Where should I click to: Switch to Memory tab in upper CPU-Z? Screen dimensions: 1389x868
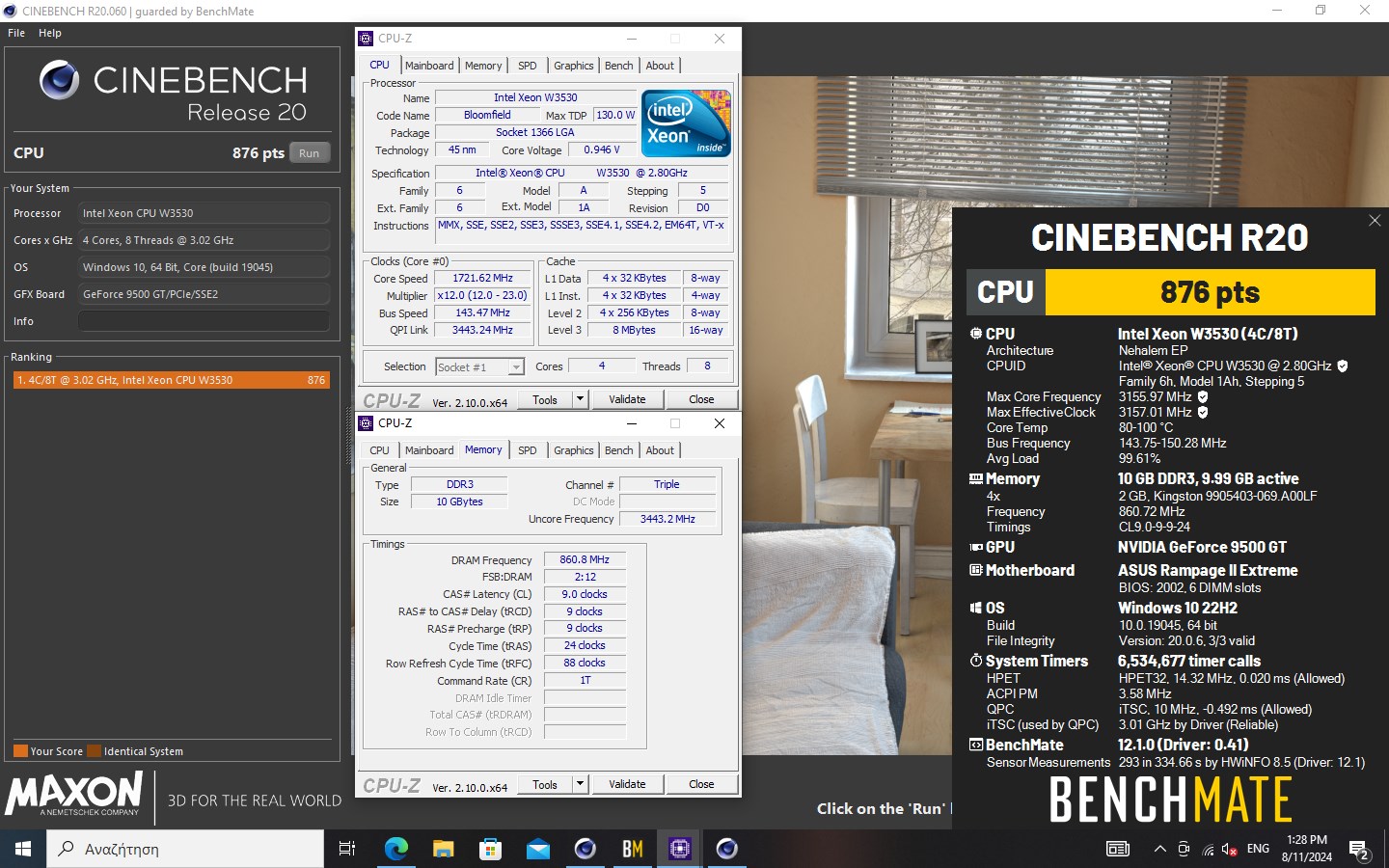point(483,66)
